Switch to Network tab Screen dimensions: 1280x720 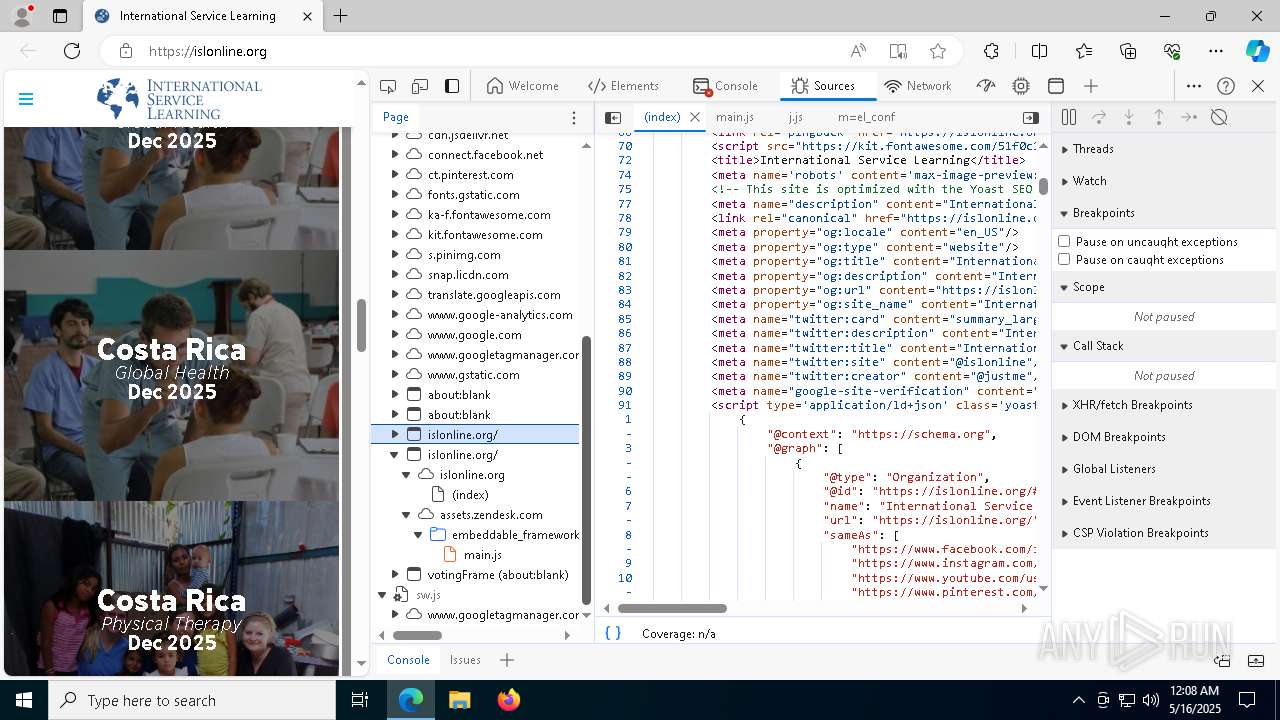point(918,86)
